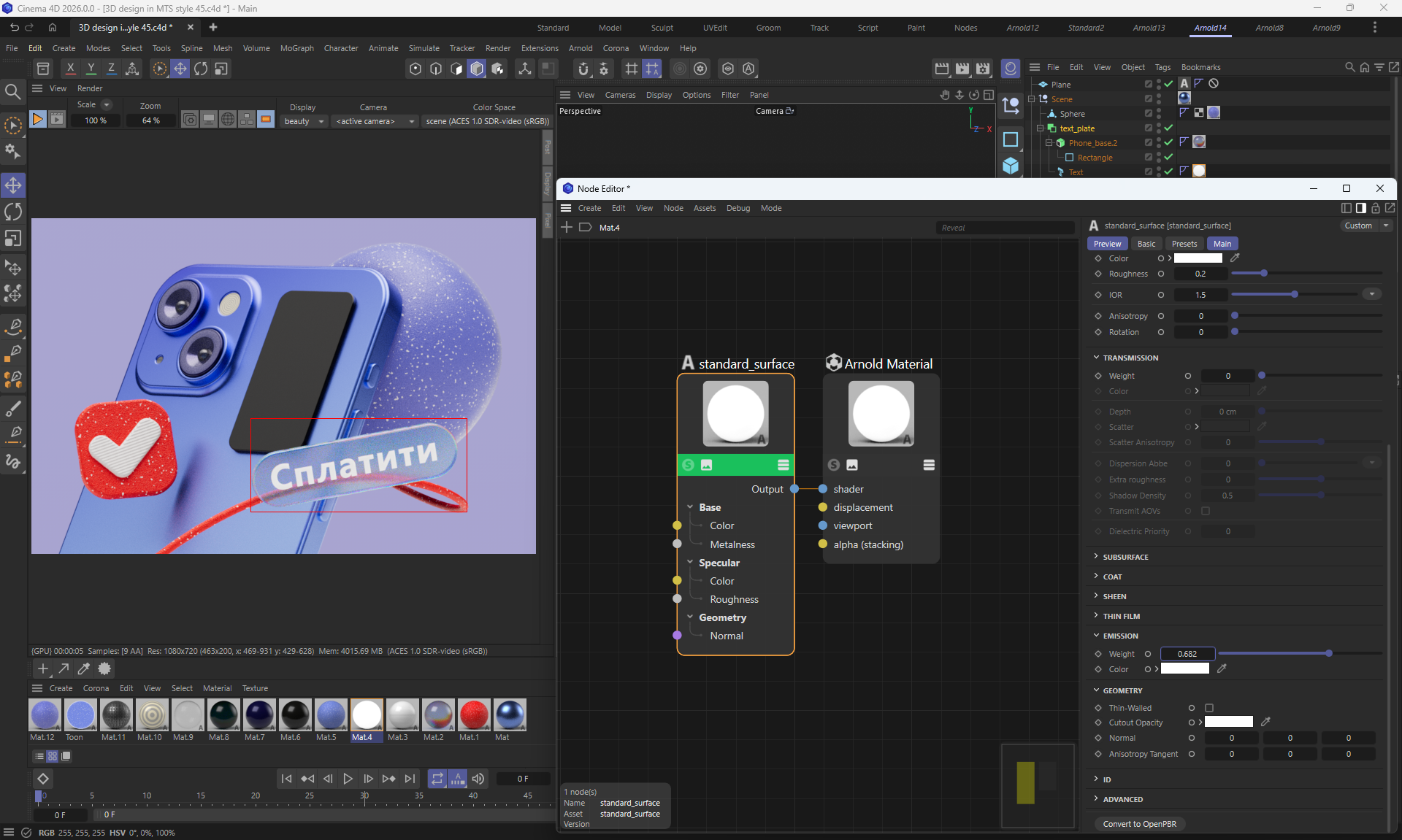Expand the SUBSURFACE section
This screenshot has width=1402, height=840.
[x=1125, y=557]
